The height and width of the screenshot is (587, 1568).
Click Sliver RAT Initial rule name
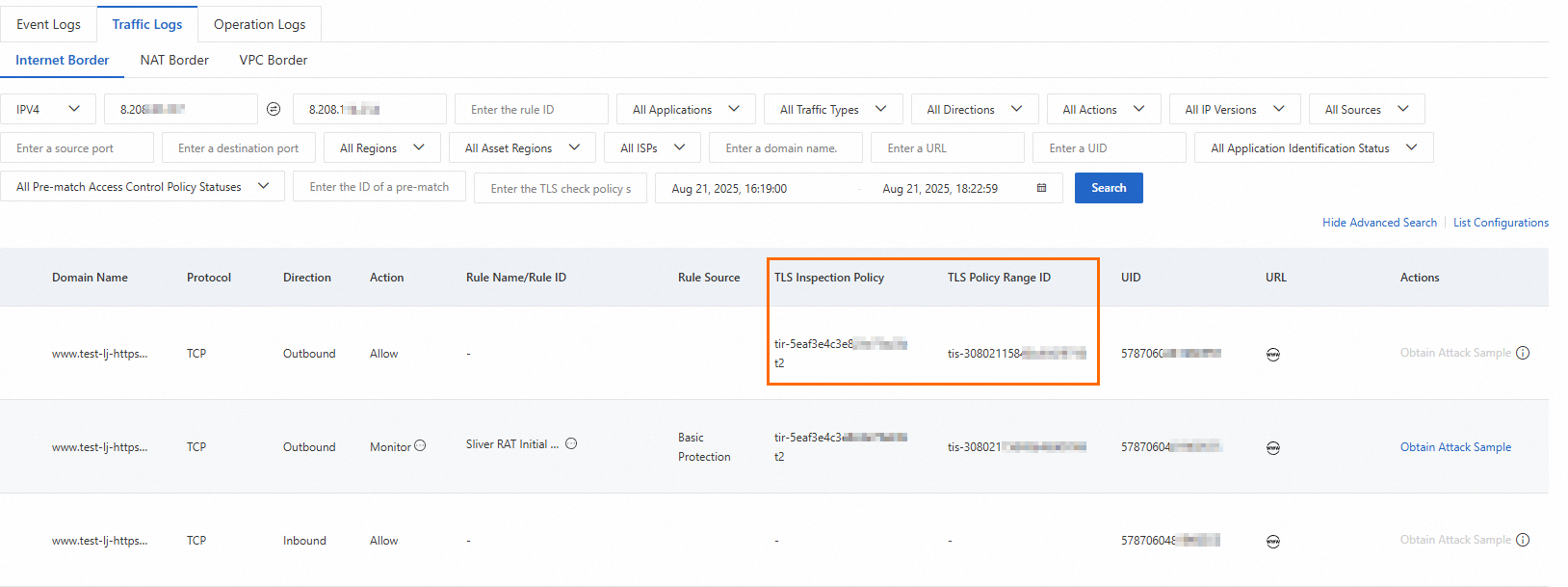[x=512, y=444]
